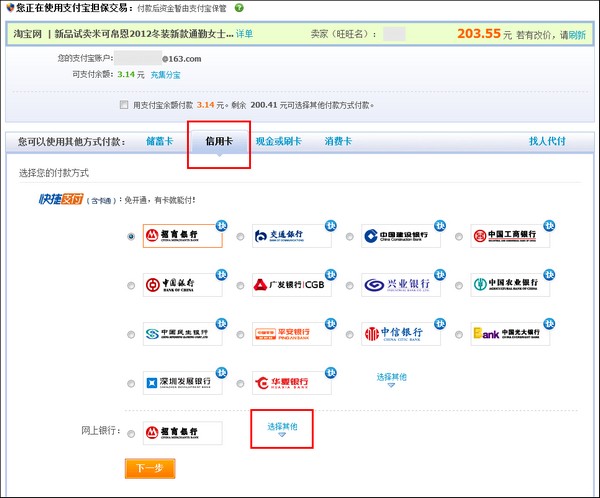The height and width of the screenshot is (498, 600).
Task: Click the 平安银行 logo
Action: click(x=291, y=334)
